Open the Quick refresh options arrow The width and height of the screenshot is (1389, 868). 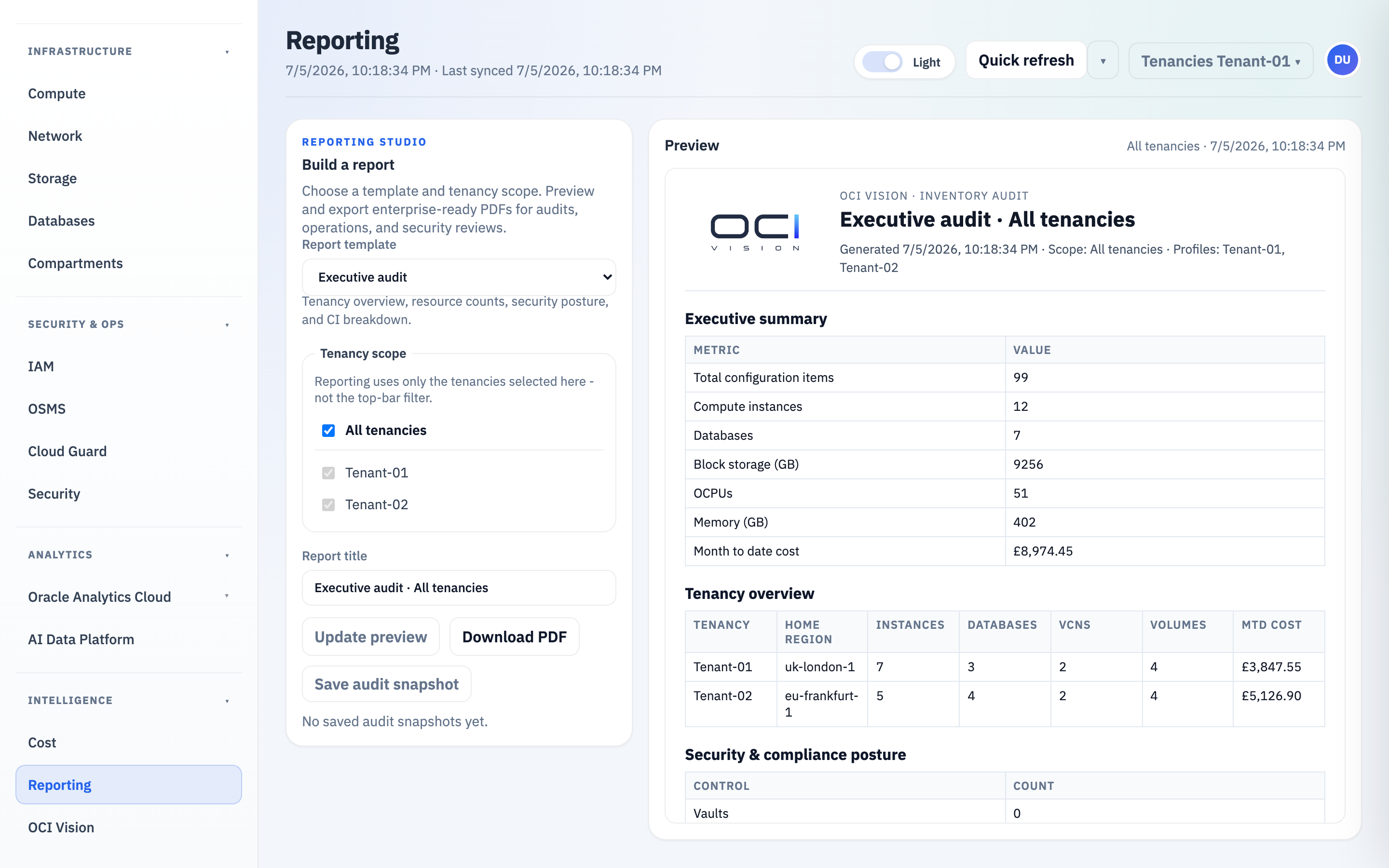coord(1103,61)
